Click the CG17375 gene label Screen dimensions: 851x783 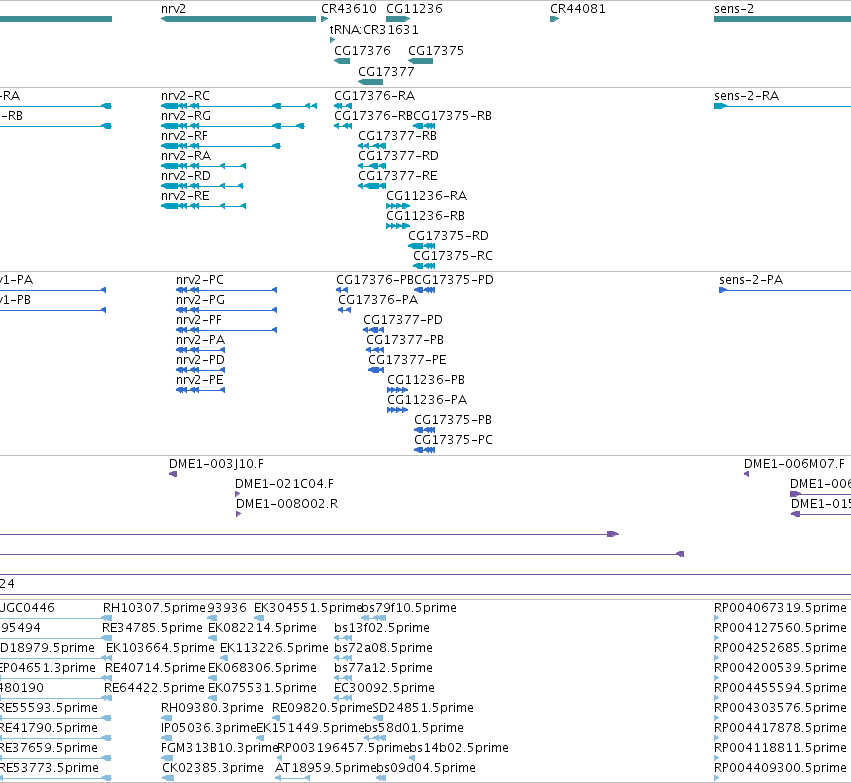tap(436, 51)
